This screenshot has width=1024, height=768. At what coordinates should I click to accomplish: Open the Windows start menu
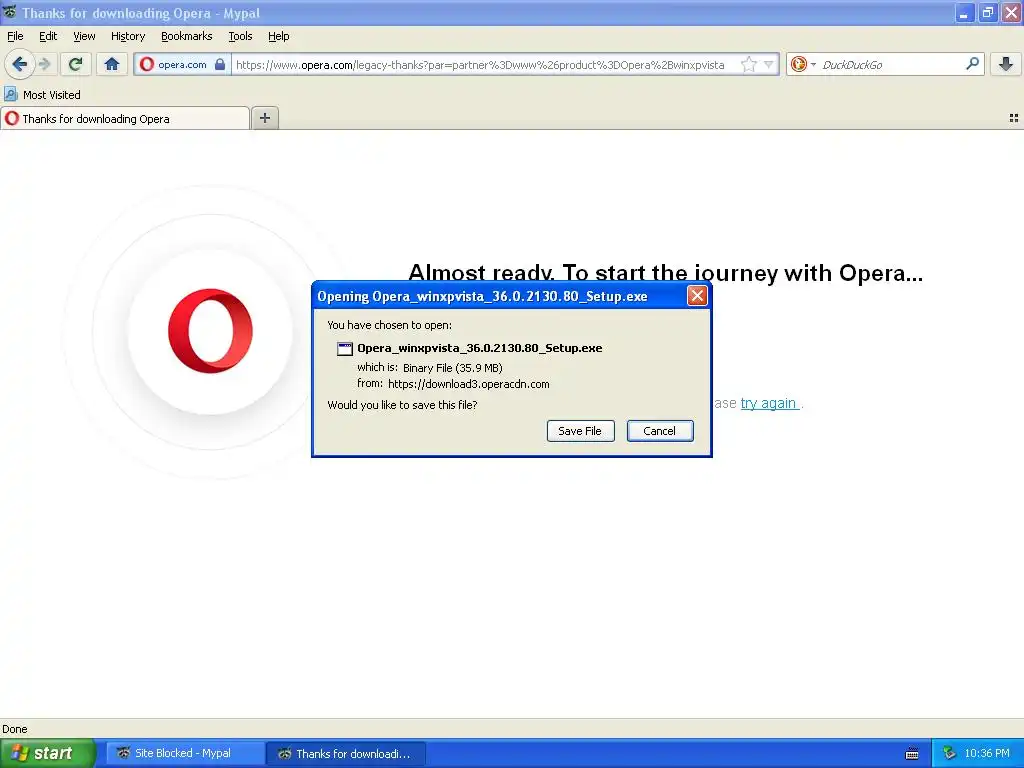pyautogui.click(x=47, y=754)
